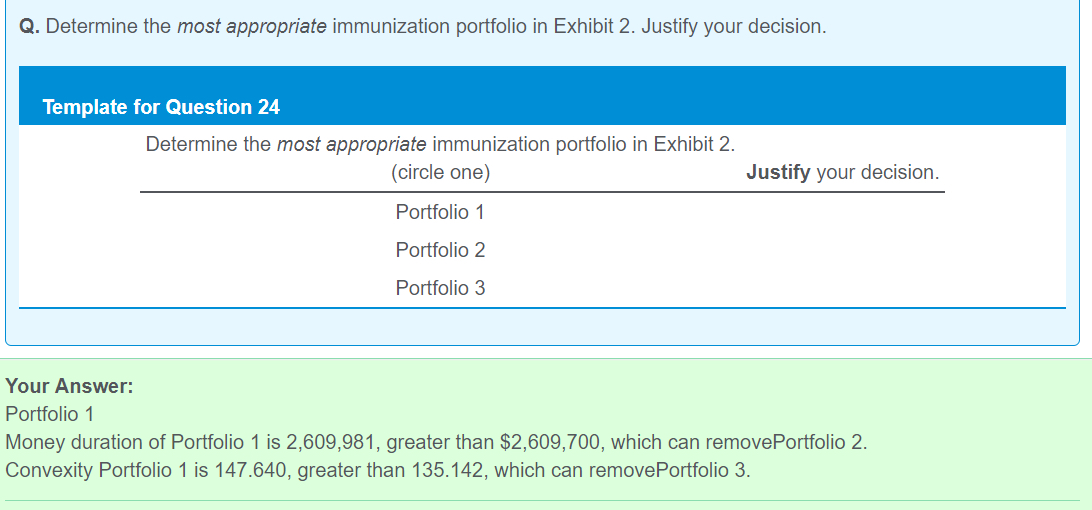1092x510 pixels.
Task: Click the "Your Answer:" heading
Action: point(69,386)
